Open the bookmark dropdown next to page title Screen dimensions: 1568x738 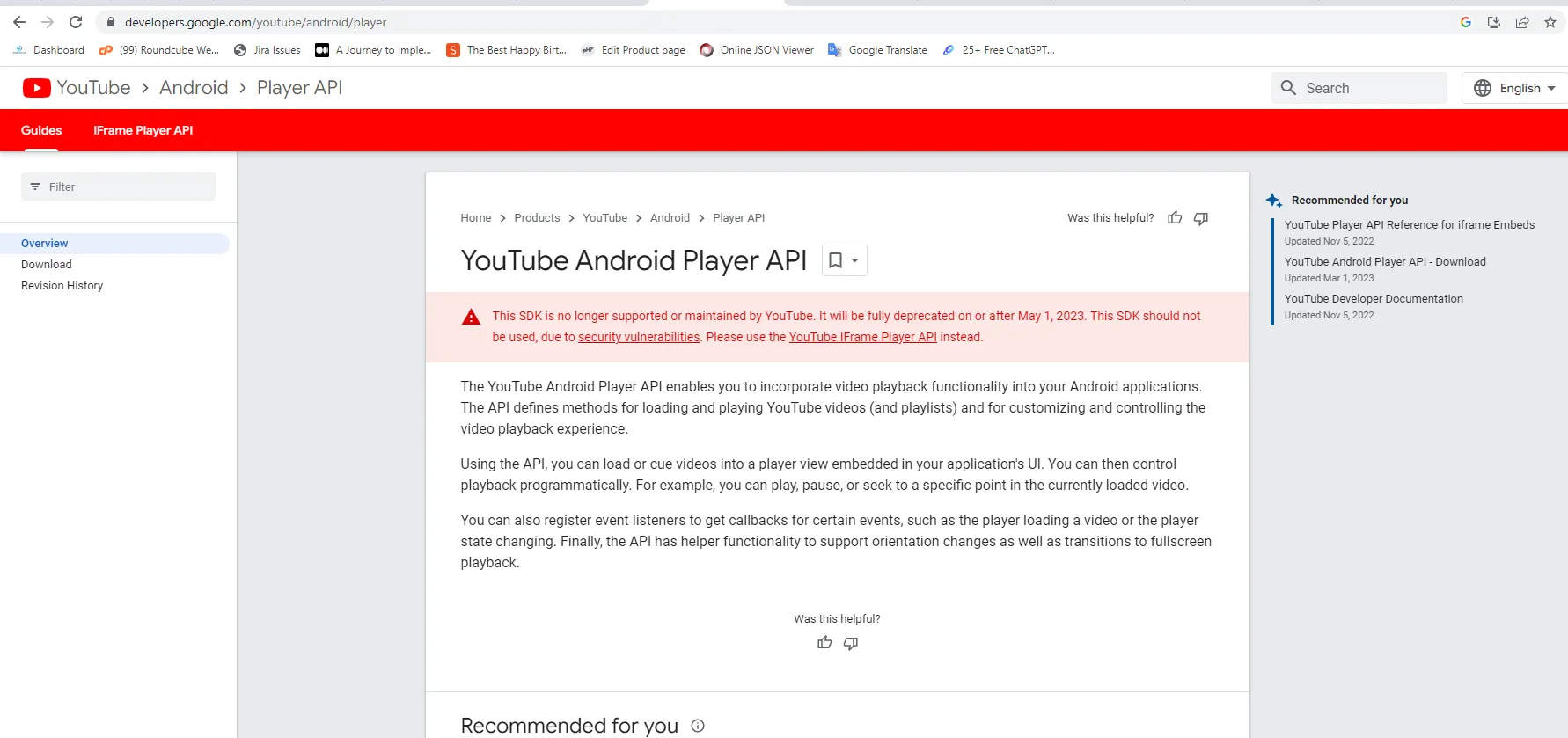(x=845, y=260)
